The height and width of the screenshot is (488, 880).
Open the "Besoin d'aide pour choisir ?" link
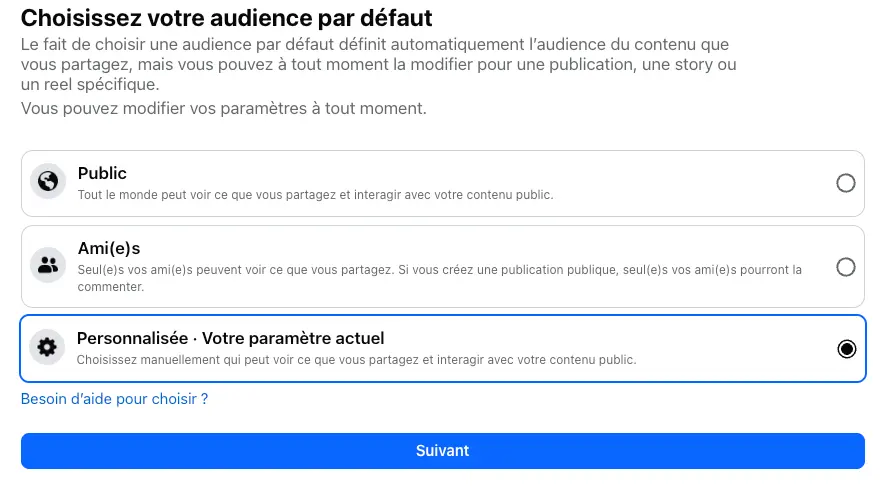click(115, 399)
